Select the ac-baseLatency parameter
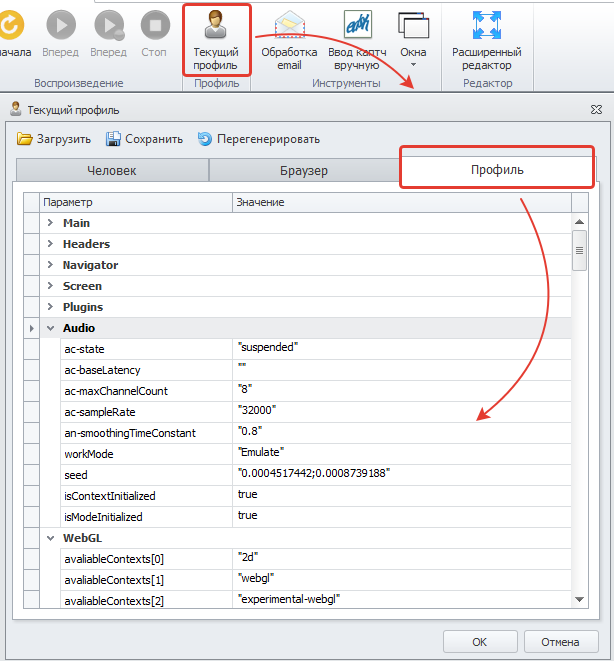The image size is (614, 661). point(146,370)
